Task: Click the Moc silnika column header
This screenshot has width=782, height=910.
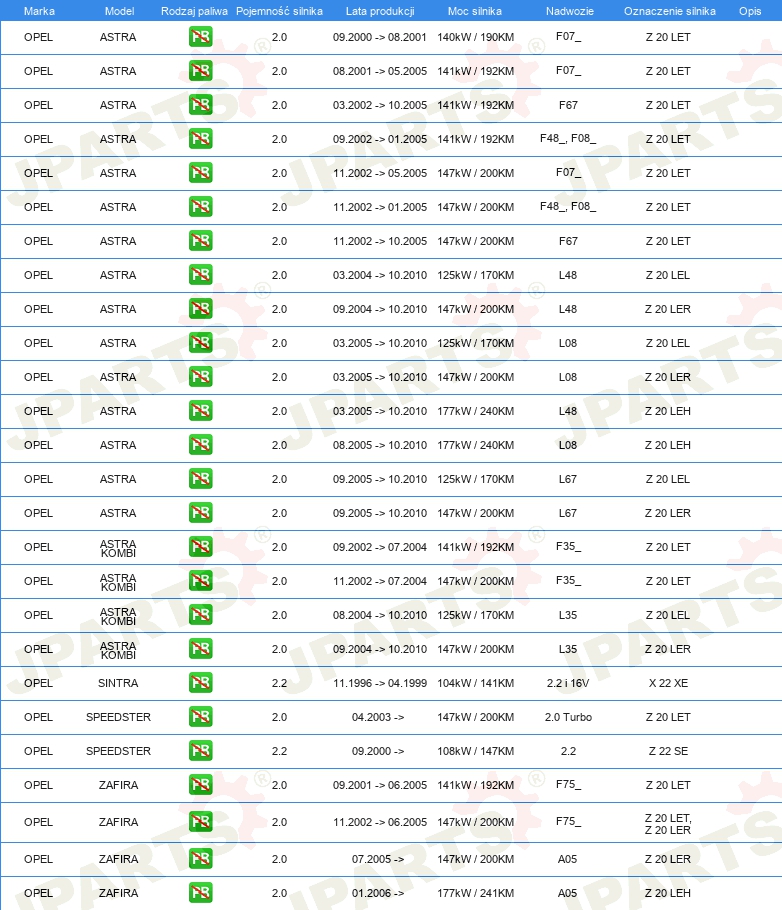Action: pos(474,11)
